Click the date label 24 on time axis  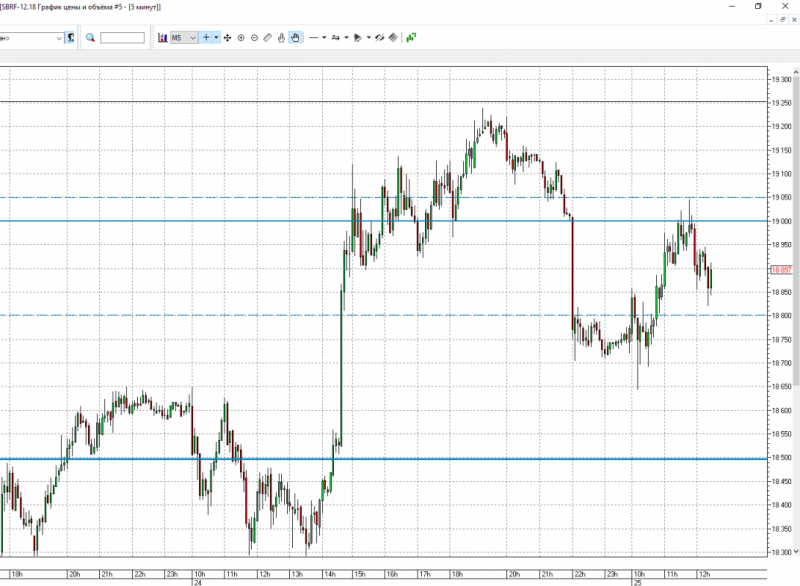(x=198, y=582)
